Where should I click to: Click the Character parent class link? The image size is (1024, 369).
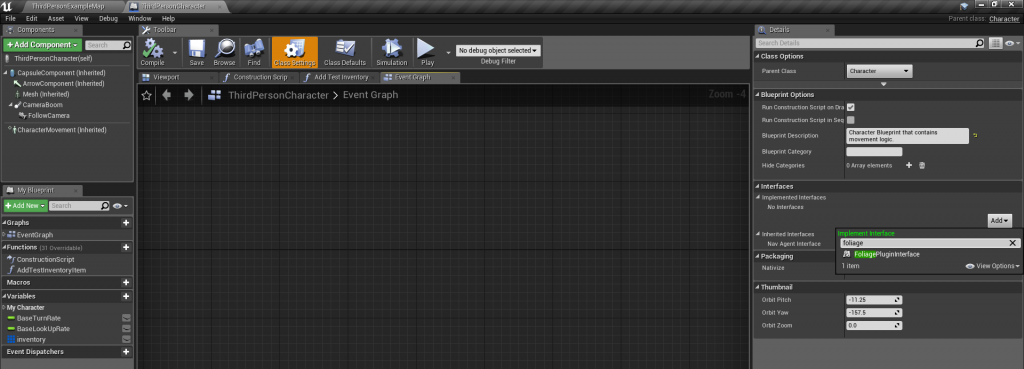coord(1004,19)
